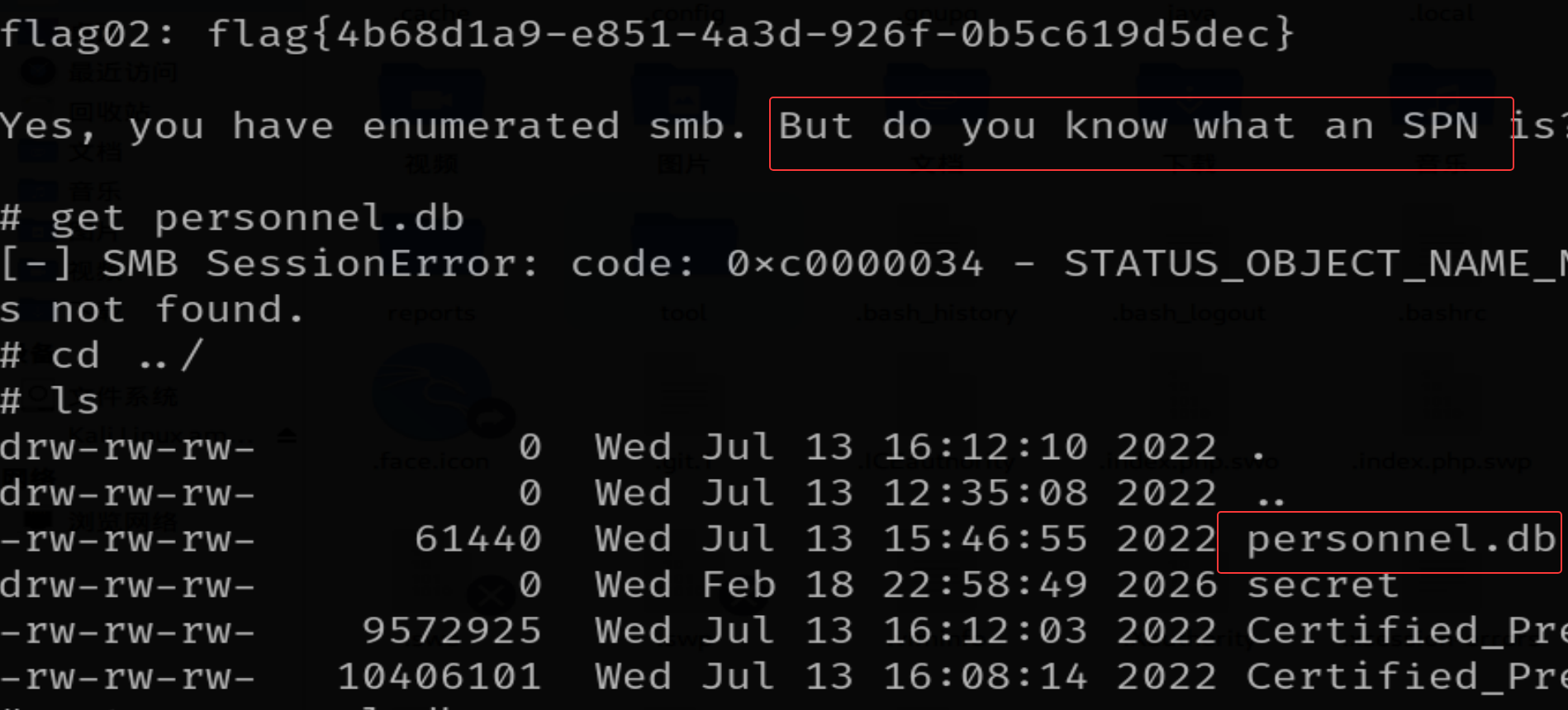Screen dimensions: 1568x710
Task: Open the faint "reports" folder in background
Action: (431, 314)
